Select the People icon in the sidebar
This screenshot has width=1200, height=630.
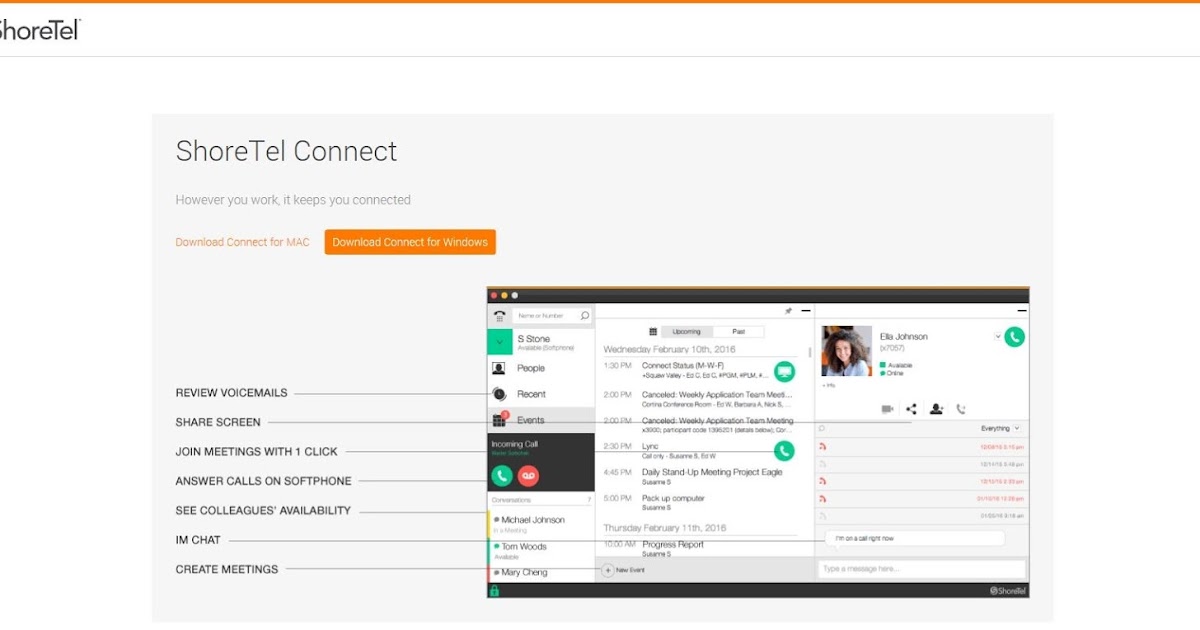tap(498, 368)
